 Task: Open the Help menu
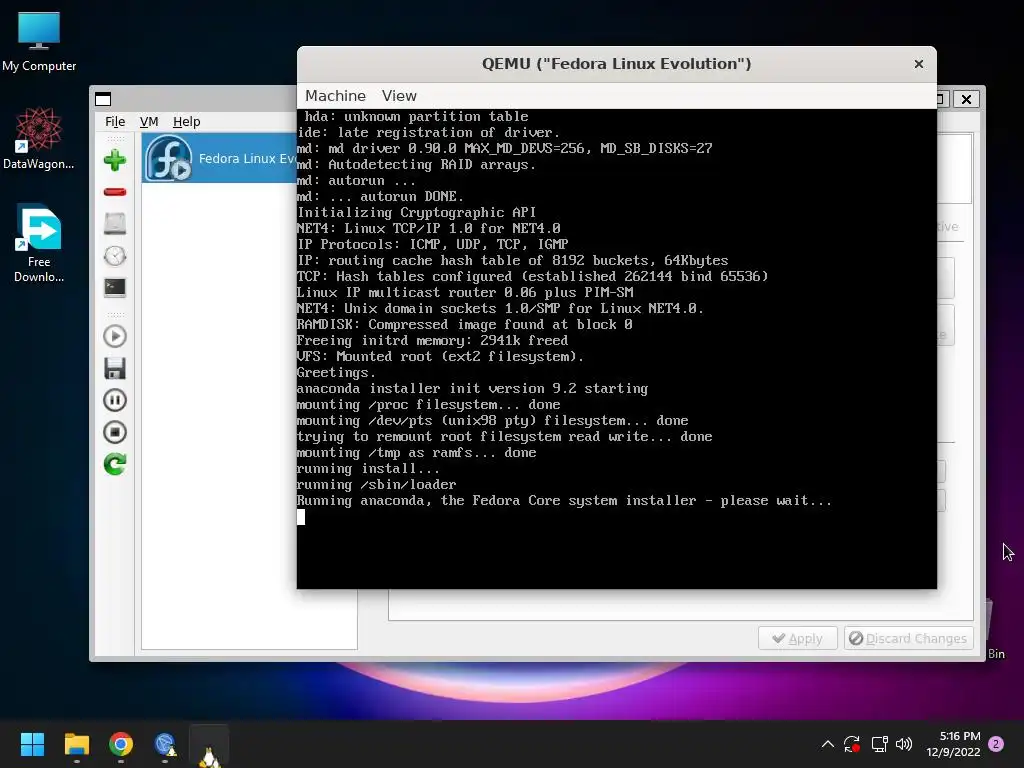point(187,121)
